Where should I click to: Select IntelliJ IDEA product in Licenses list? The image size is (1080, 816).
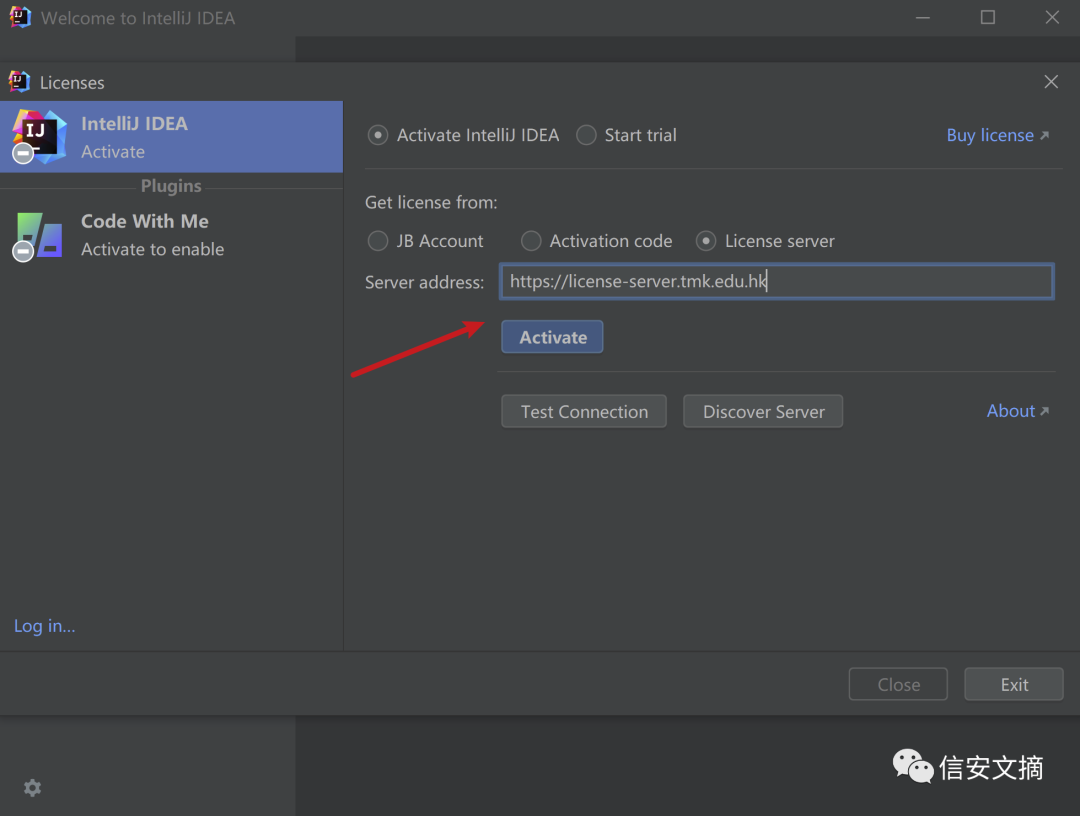[171, 136]
